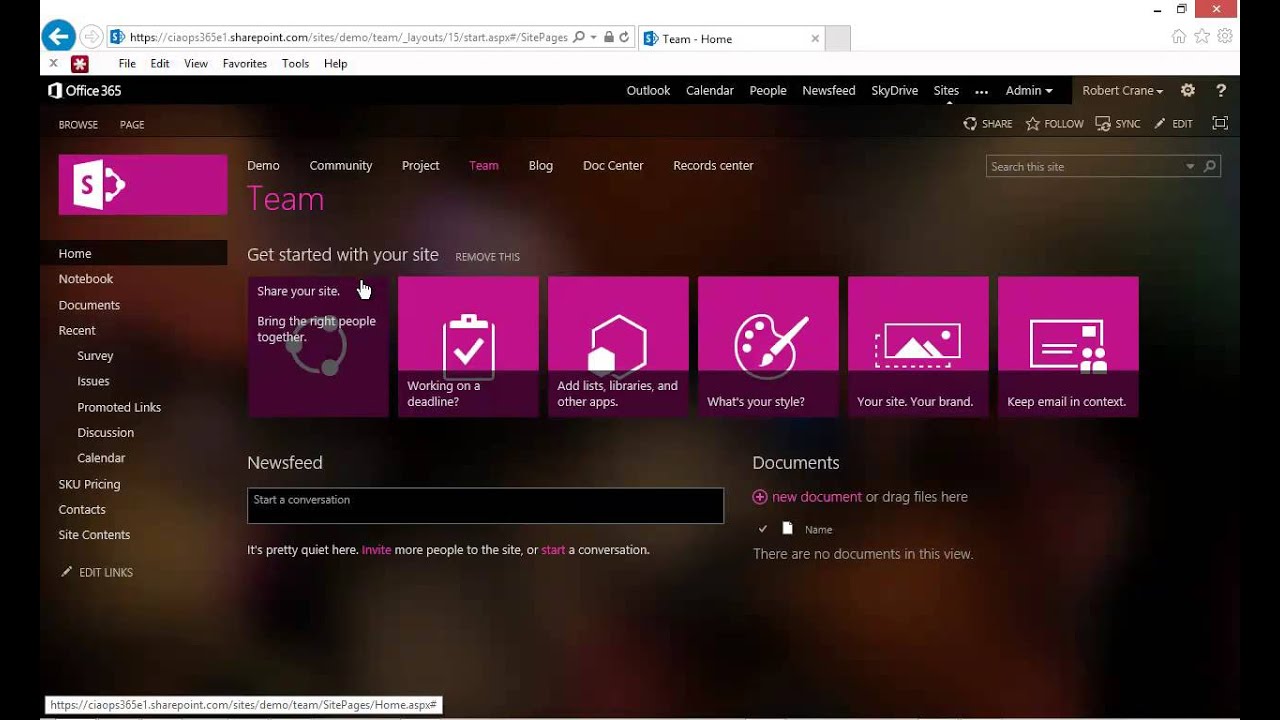Switch to the BROWSE ribbon tab
The image size is (1280, 720).
(x=78, y=125)
